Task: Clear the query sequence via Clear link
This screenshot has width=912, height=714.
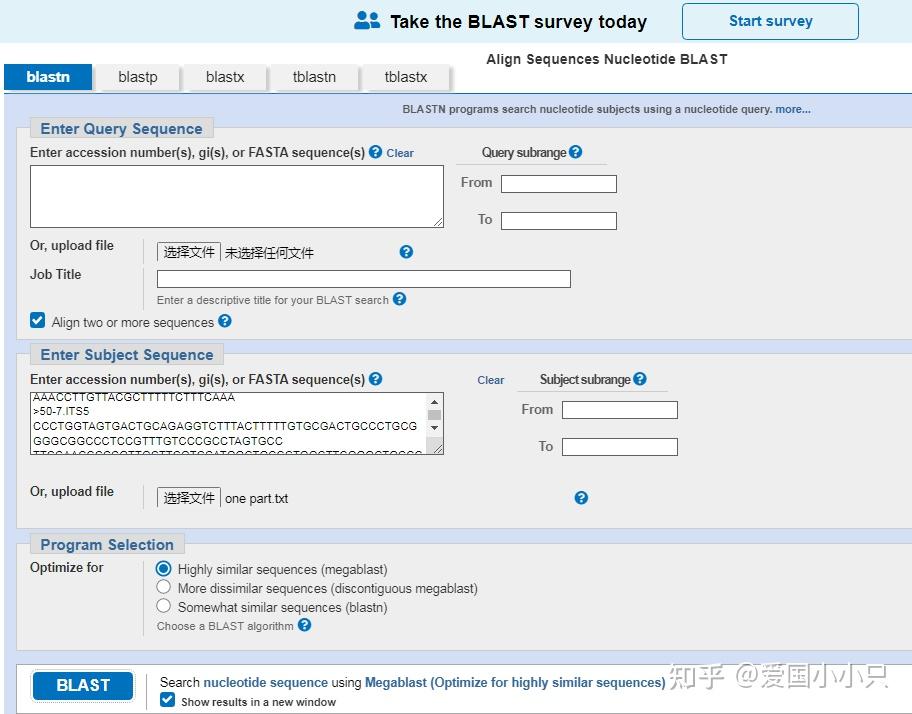Action: (400, 153)
